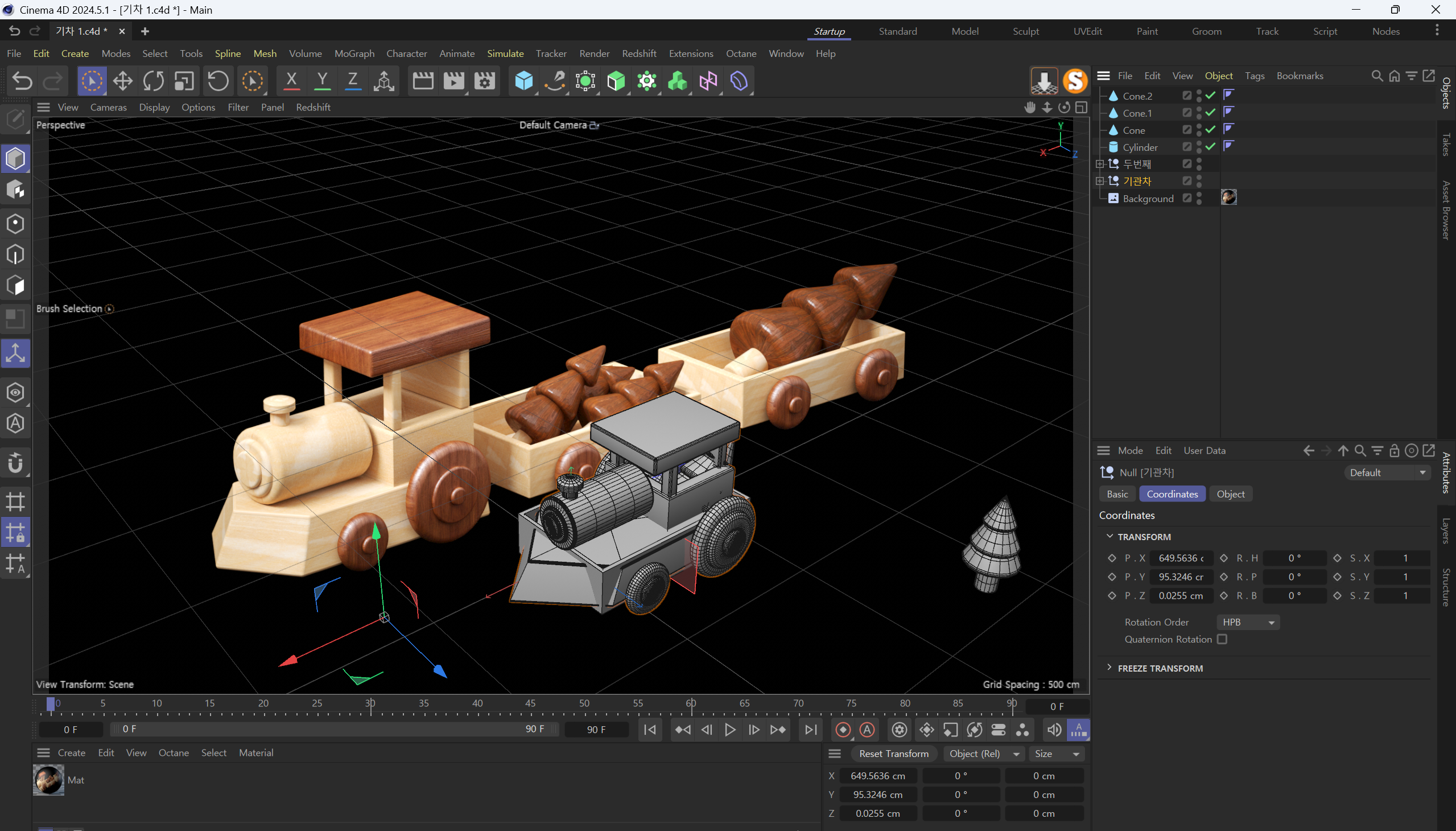Open the layout overflow menu dots

tap(1437, 31)
